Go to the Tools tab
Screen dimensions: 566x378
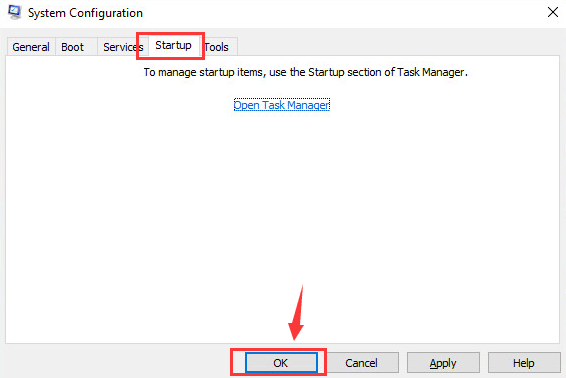pyautogui.click(x=217, y=47)
